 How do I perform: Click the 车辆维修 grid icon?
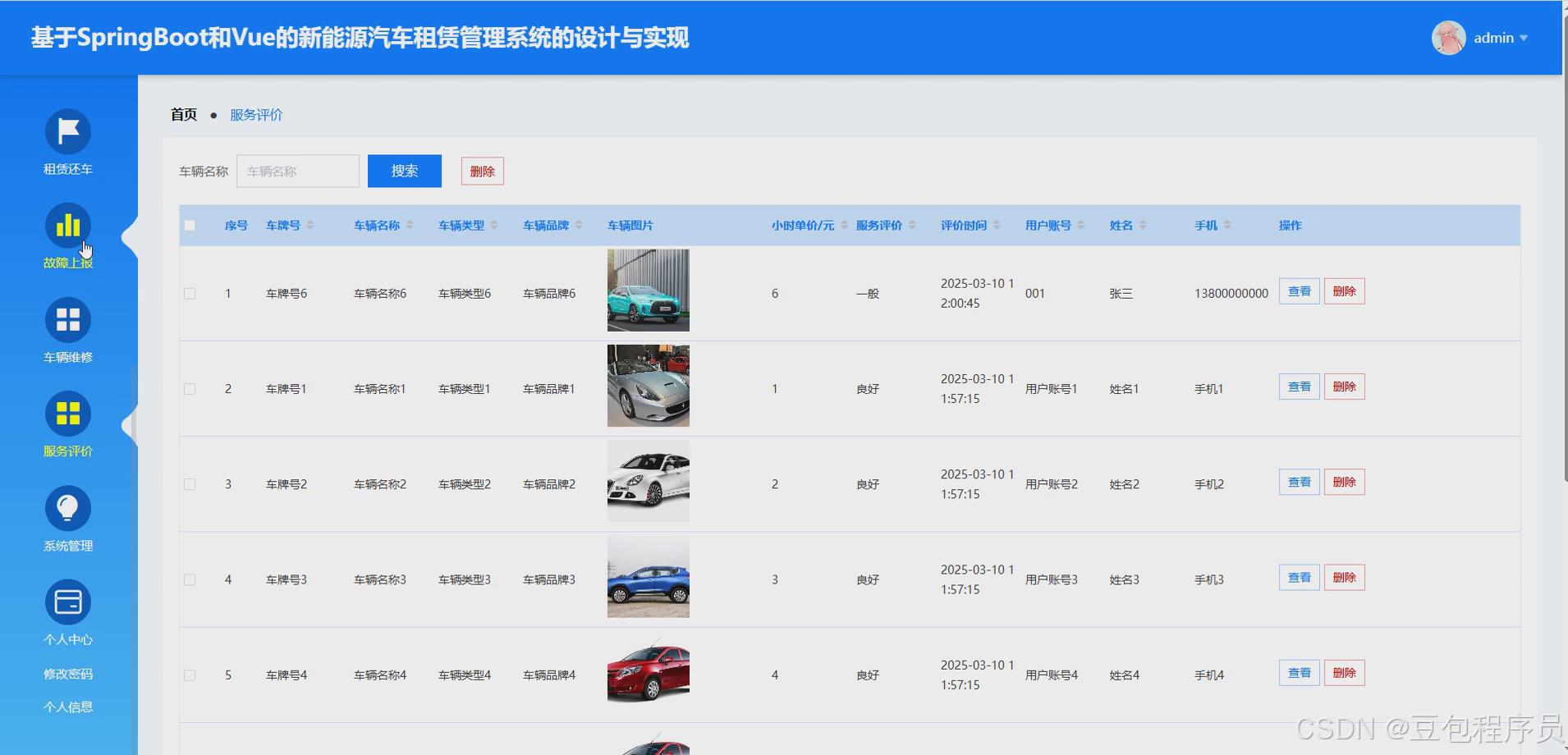tap(67, 319)
